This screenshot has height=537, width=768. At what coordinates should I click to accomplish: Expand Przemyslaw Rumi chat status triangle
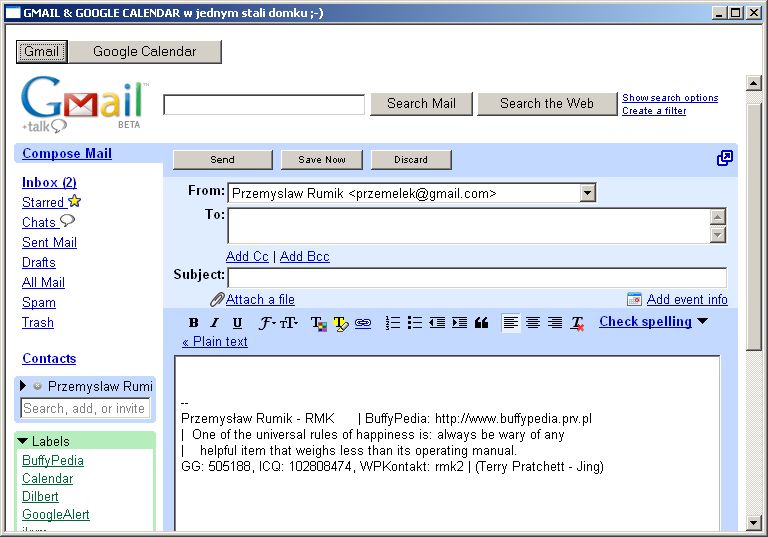coord(23,386)
